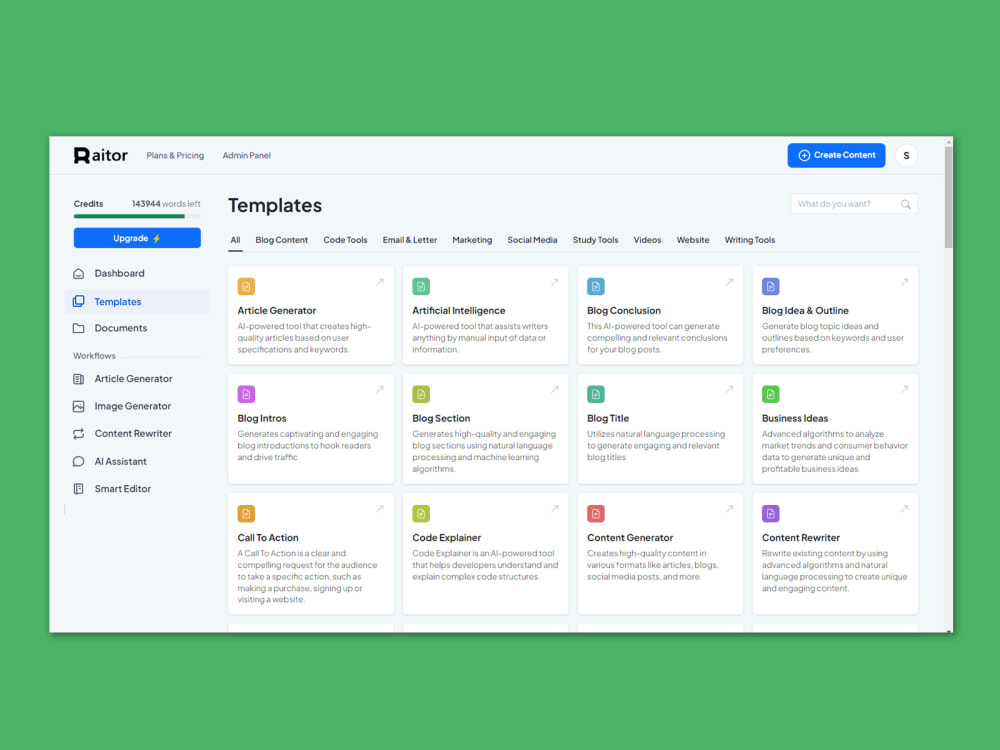Click the Raitor logo
The image size is (1000, 750).
[x=101, y=156]
